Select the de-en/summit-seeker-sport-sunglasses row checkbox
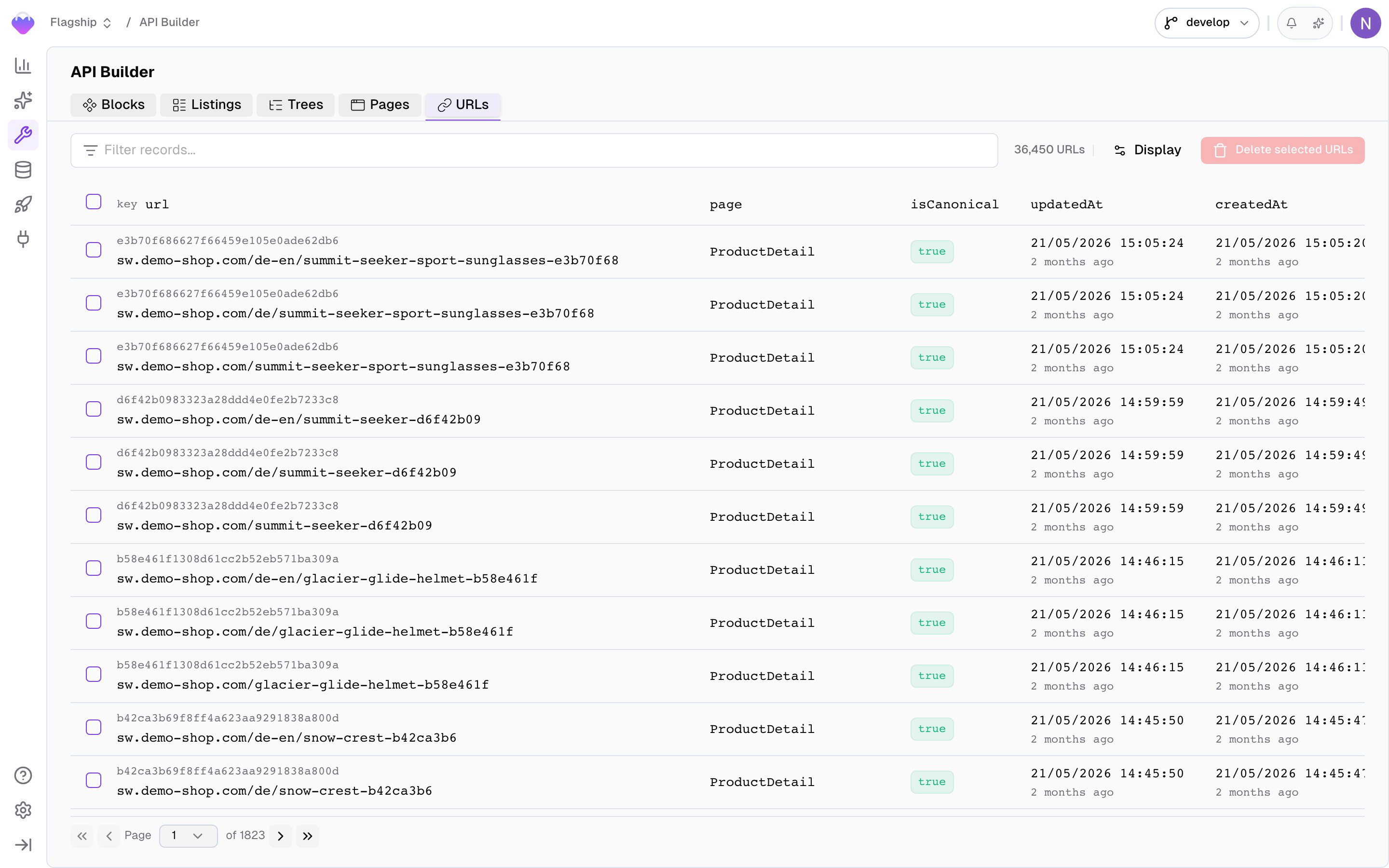This screenshot has height=868, width=1389. 94,250
